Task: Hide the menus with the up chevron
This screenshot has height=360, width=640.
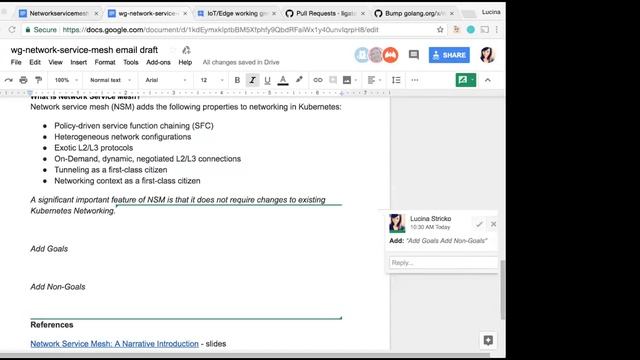Action: point(487,80)
